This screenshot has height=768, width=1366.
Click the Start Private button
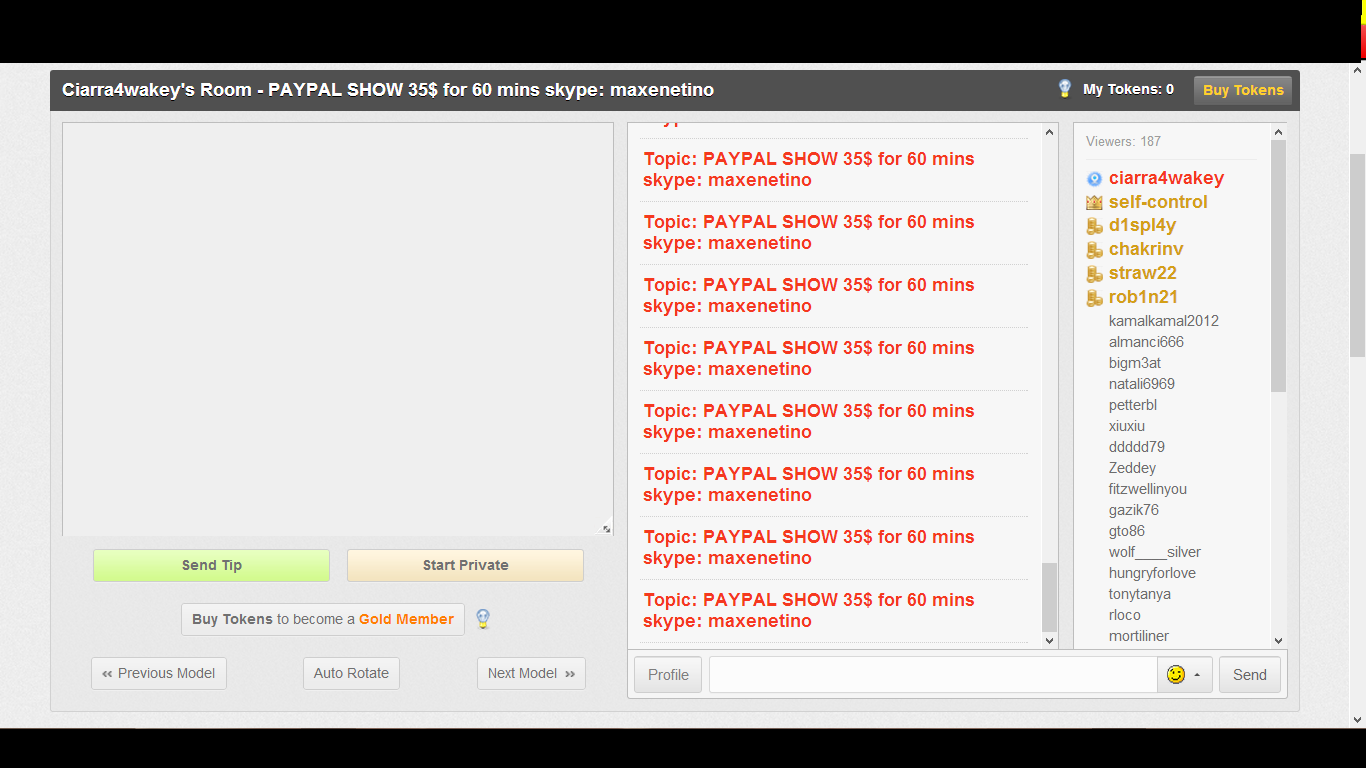tap(465, 565)
